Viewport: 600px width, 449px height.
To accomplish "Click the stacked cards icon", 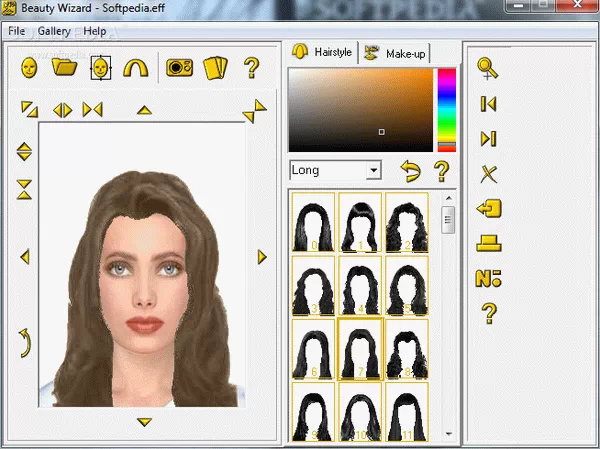I will click(216, 67).
